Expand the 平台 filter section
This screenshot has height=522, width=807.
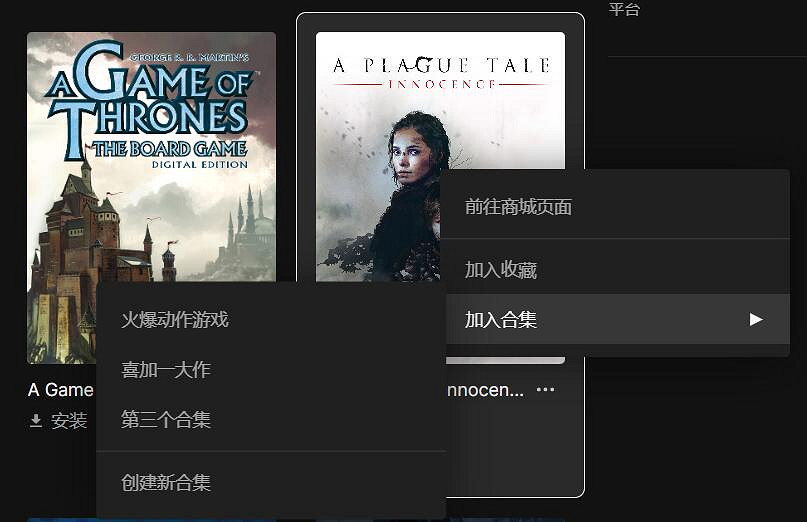click(x=624, y=9)
